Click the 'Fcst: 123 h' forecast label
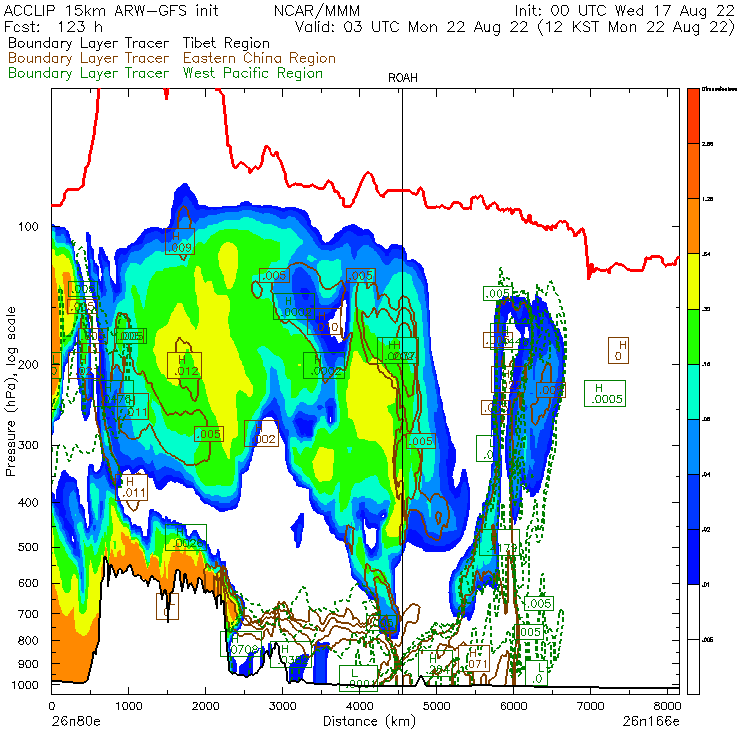Viewport: 740px width, 740px height. (52, 26)
